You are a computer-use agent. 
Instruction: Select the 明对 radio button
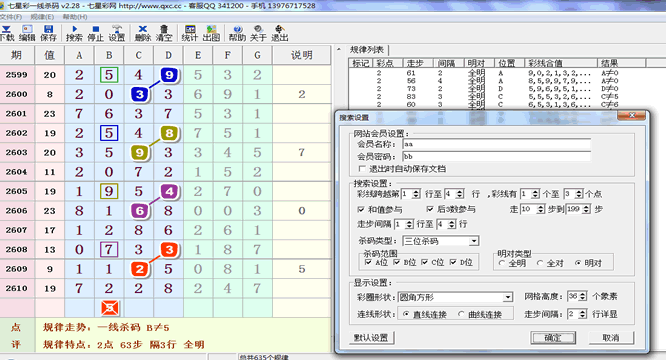578,263
